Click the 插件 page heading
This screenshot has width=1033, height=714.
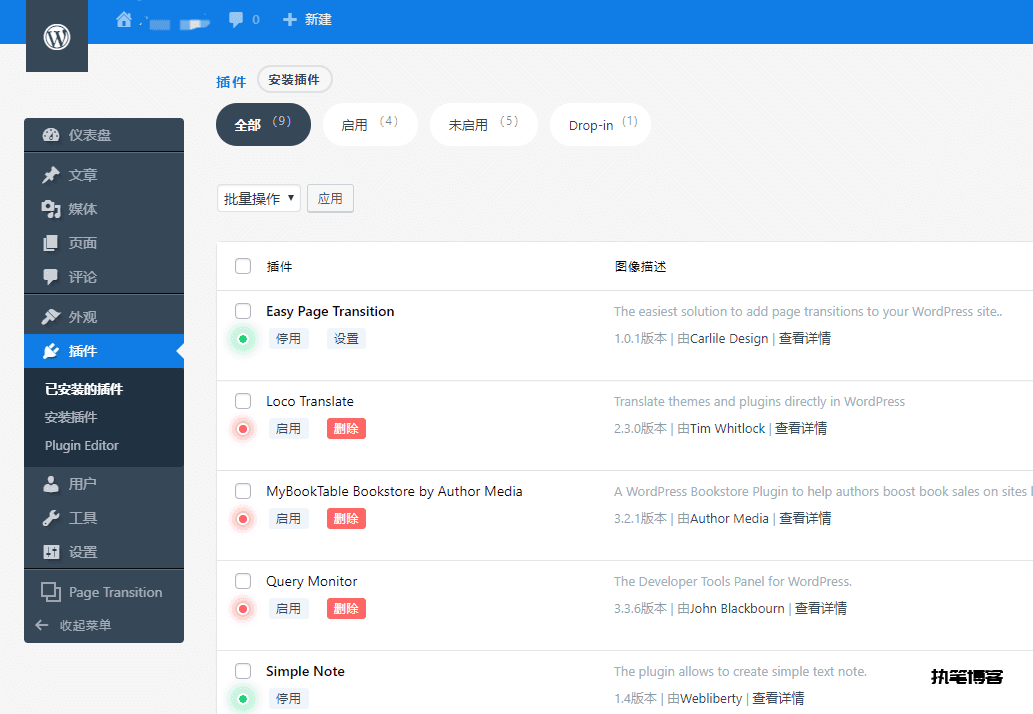[x=231, y=82]
